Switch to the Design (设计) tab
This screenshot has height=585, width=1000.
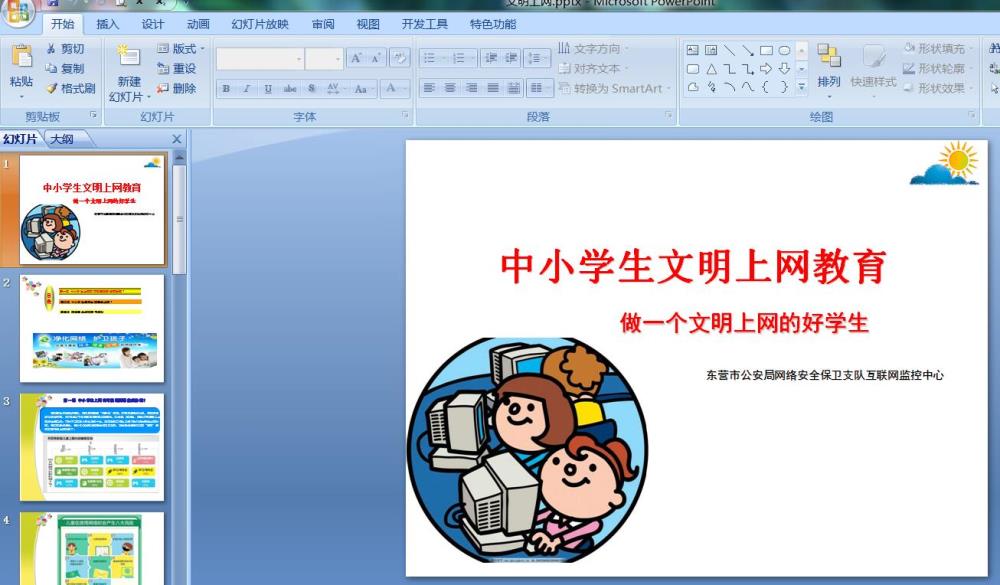click(152, 24)
